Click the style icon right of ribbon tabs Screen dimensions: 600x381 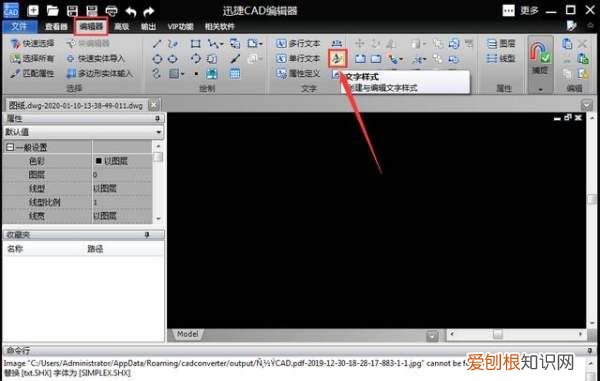(x=571, y=26)
